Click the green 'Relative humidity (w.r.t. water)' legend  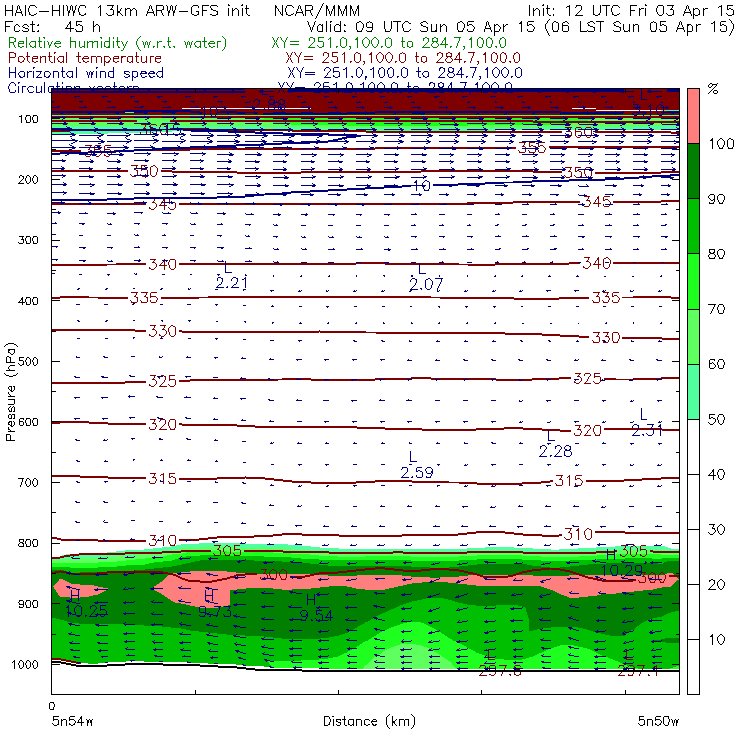point(118,43)
